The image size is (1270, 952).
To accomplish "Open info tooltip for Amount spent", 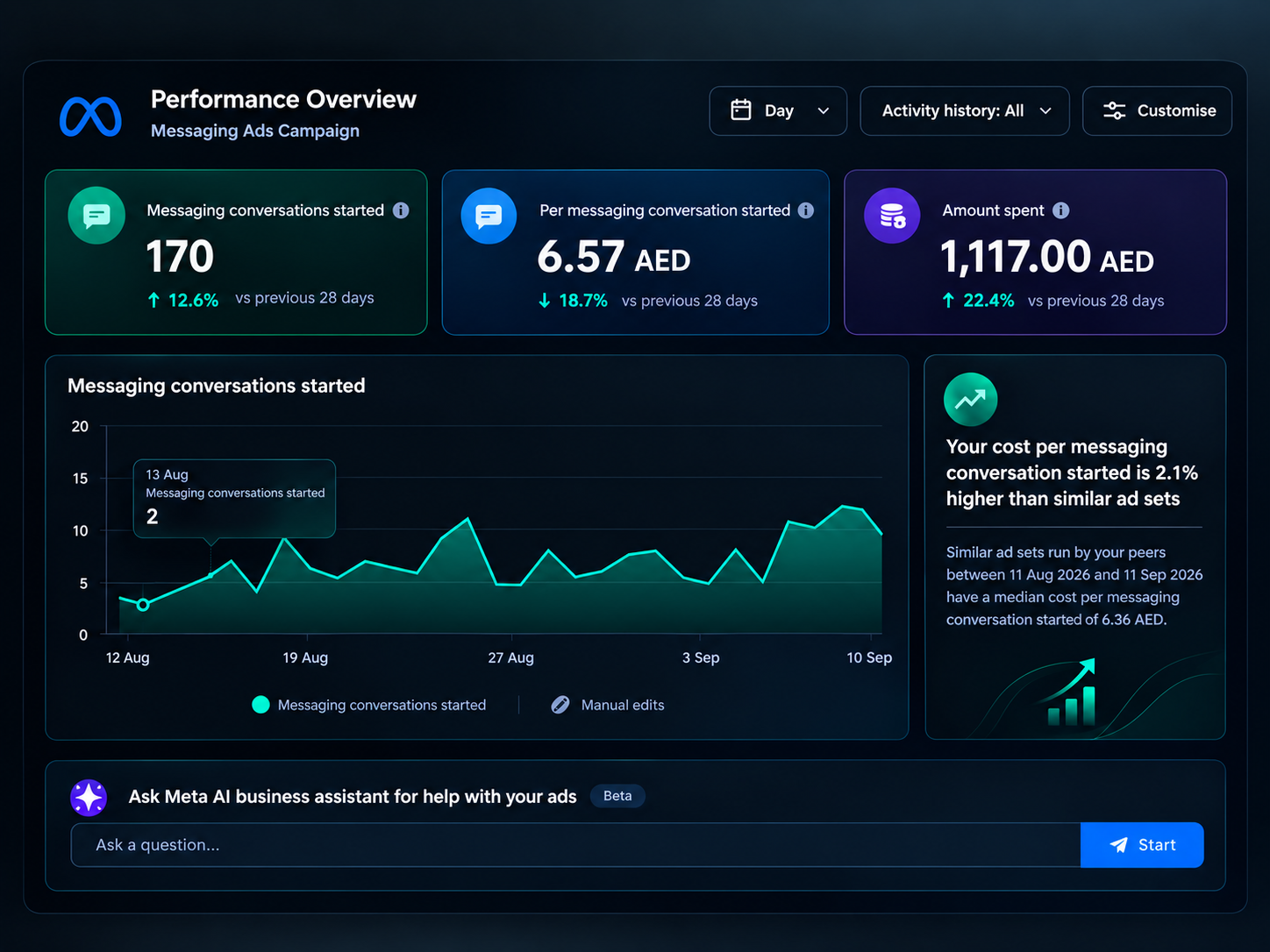I will (1060, 210).
